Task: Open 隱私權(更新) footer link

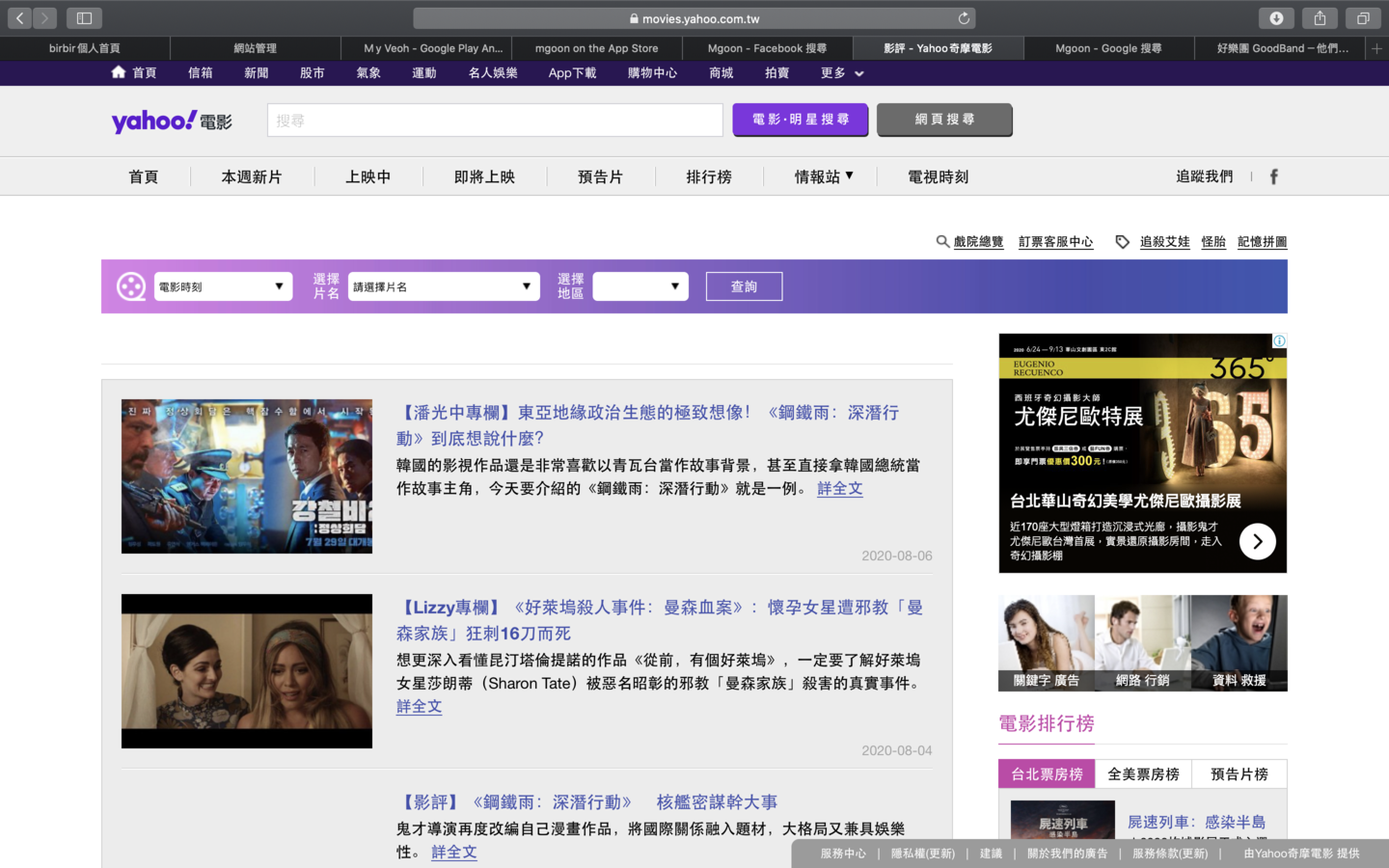Action: click(x=923, y=854)
